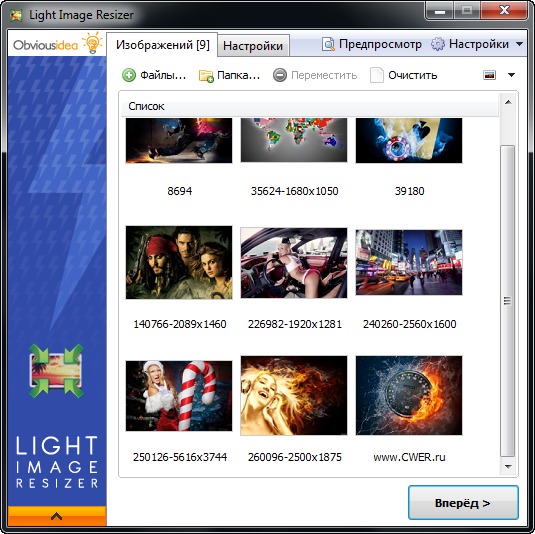This screenshot has width=535, height=534.
Task: Click the vertical scrollbar thumb
Action: 508,301
